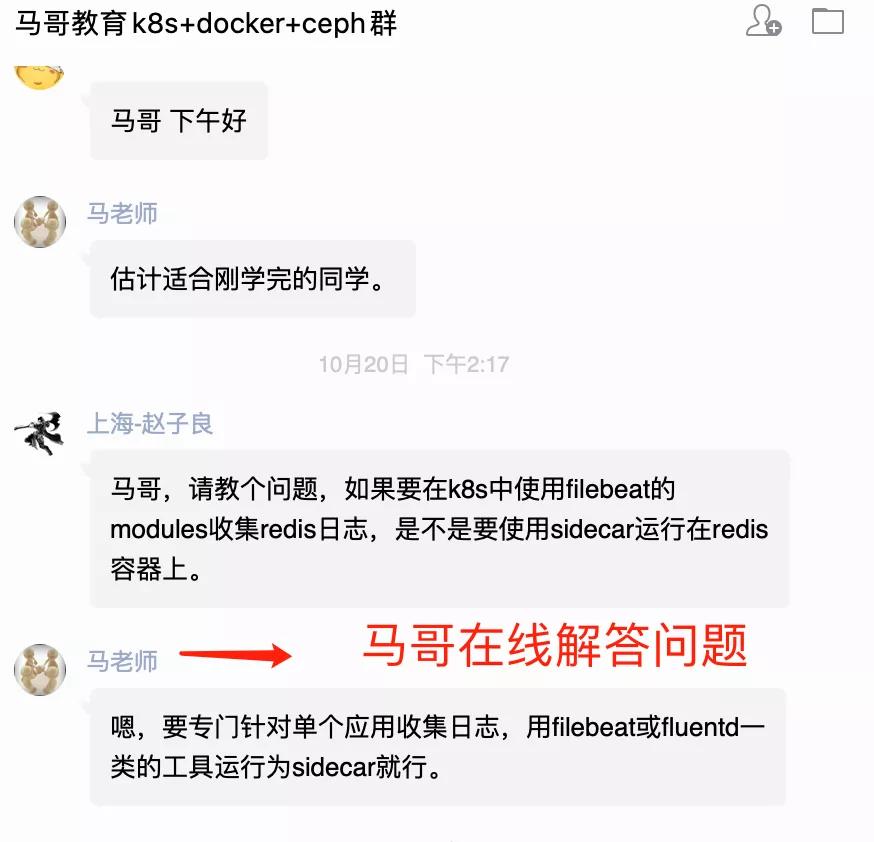Screen dimensions: 874x842
Task: Click the add member icon in header
Action: 763,21
